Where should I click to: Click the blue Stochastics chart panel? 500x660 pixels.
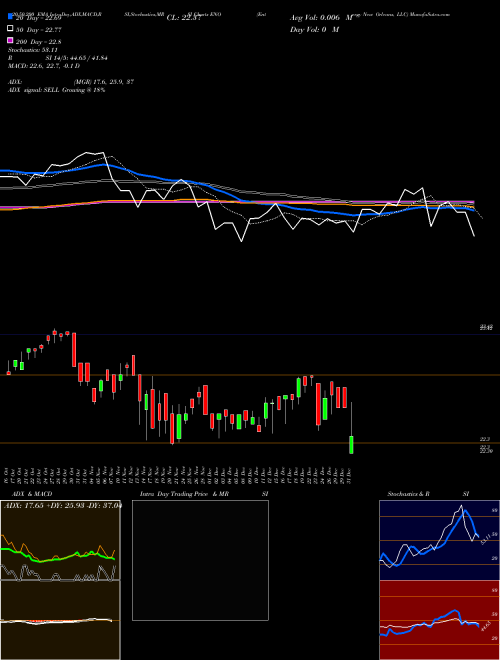tap(439, 540)
